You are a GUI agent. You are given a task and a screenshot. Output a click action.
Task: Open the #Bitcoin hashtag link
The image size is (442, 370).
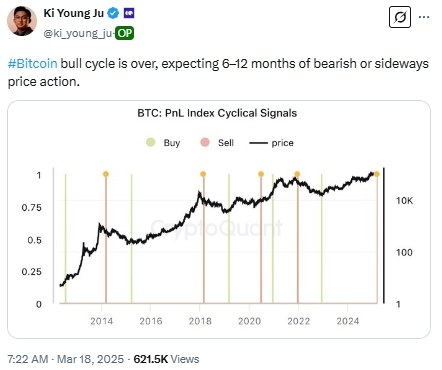pyautogui.click(x=32, y=63)
